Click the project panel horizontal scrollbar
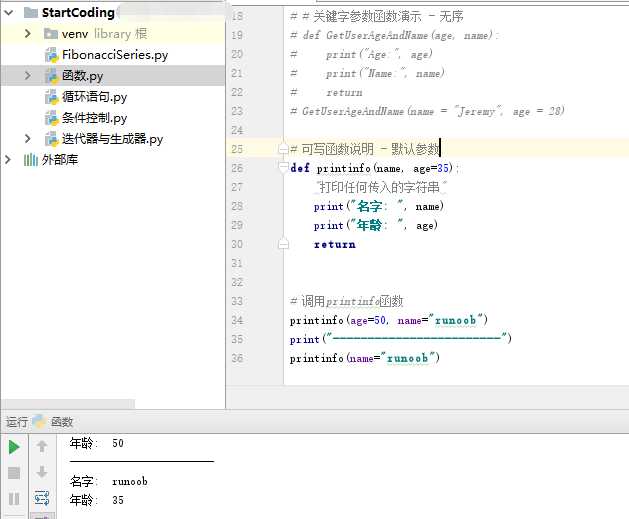Viewport: 629px width, 519px height. click(x=68, y=403)
